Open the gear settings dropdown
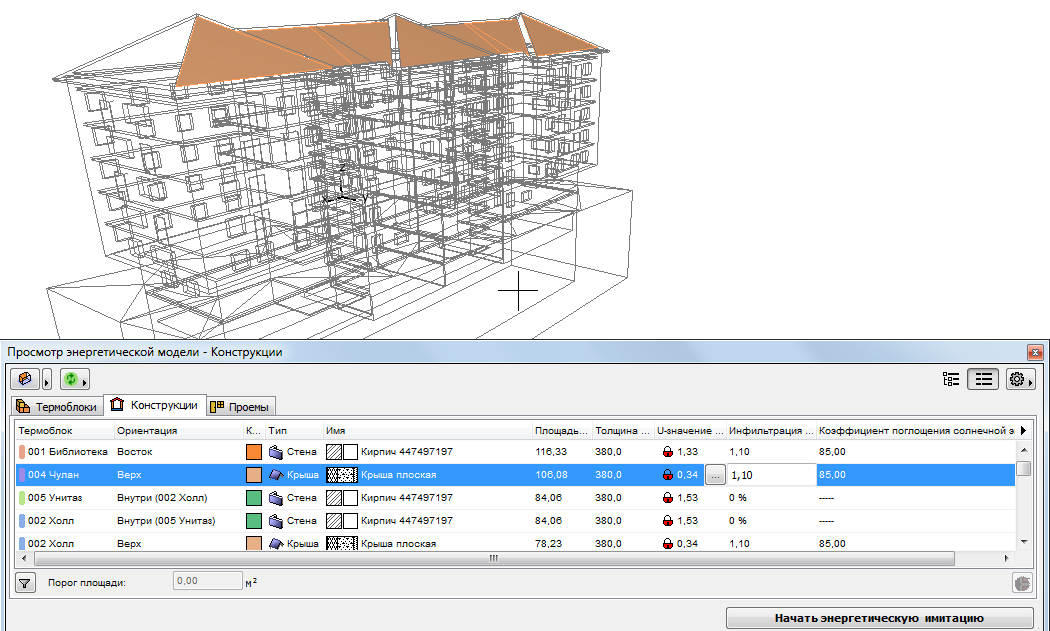The width and height of the screenshot is (1050, 631). (x=1021, y=379)
